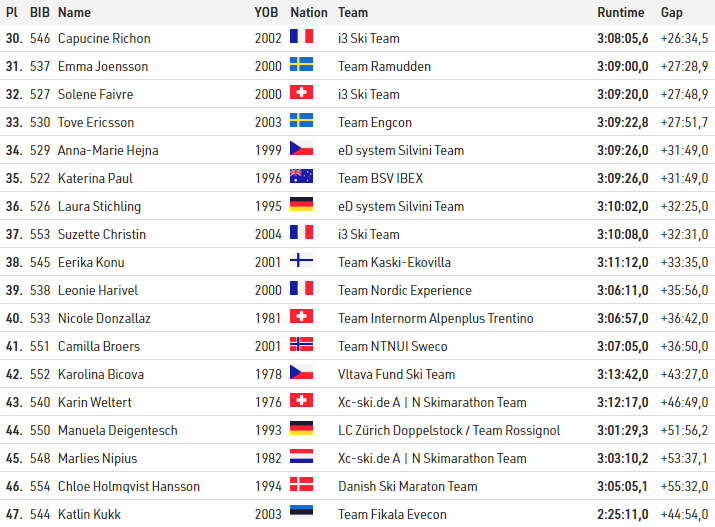The width and height of the screenshot is (715, 527).
Task: Click the Australian flag beside Katerina Paul
Action: (301, 178)
